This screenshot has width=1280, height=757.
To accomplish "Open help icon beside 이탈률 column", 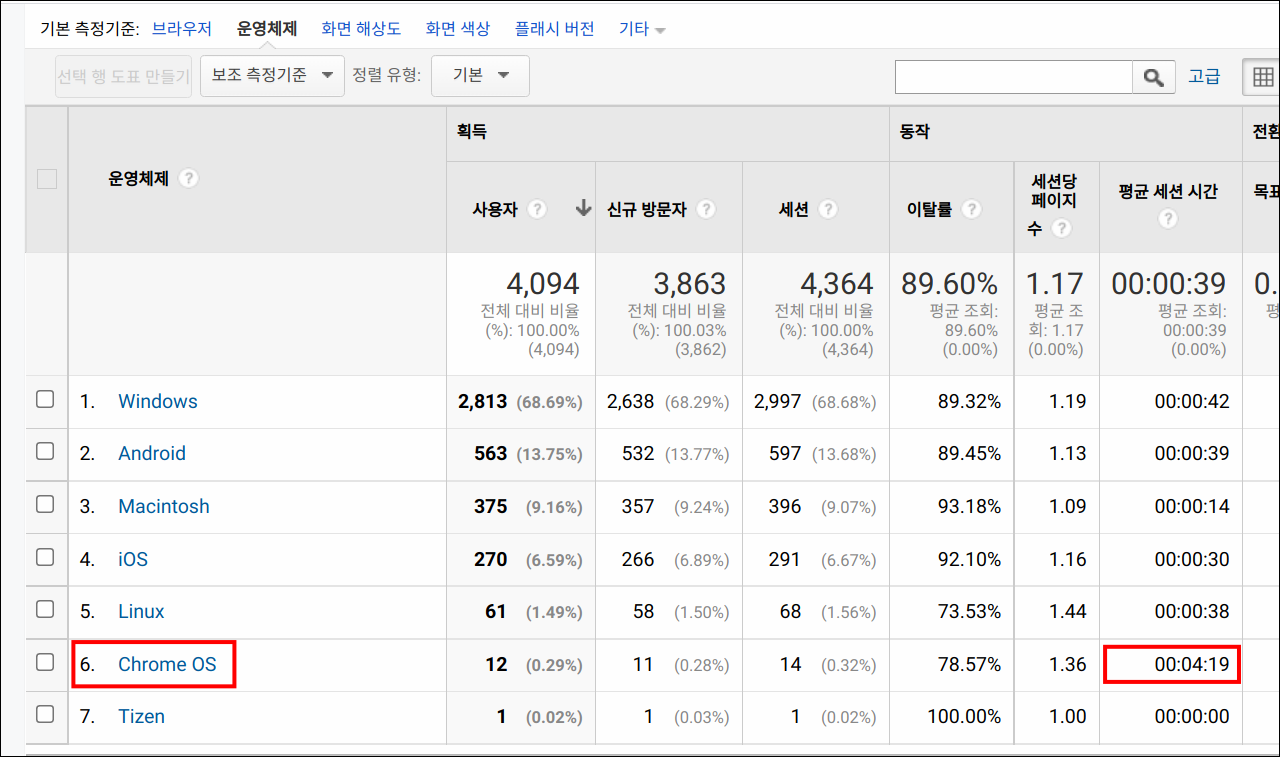I will pos(972,210).
